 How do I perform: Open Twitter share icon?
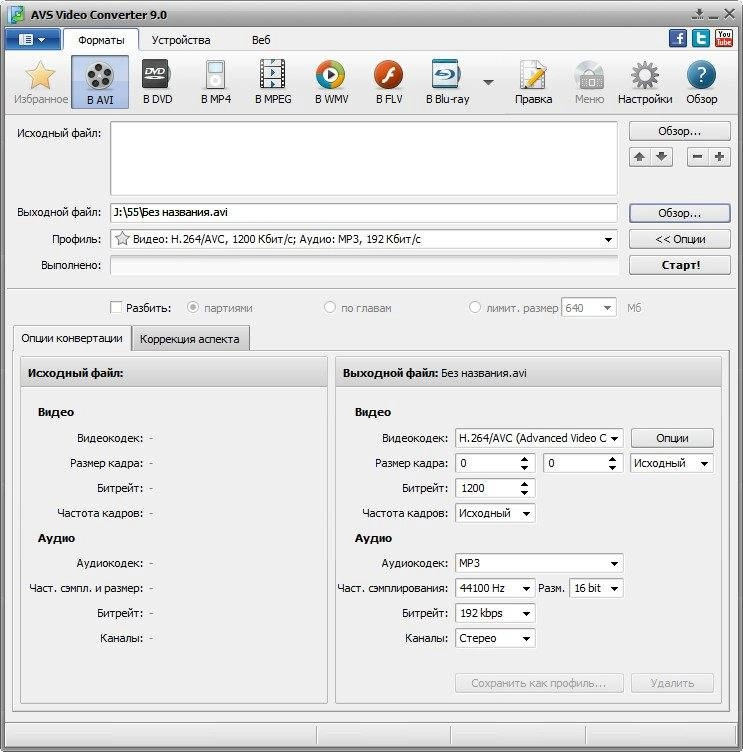pos(701,38)
